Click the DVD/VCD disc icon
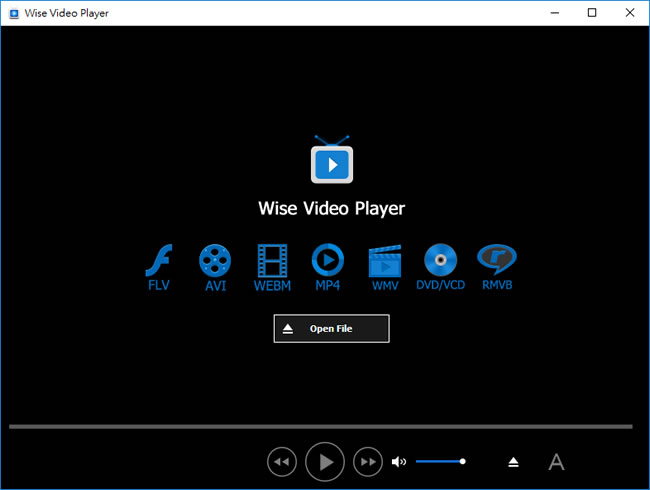The width and height of the screenshot is (650, 490). (440, 262)
